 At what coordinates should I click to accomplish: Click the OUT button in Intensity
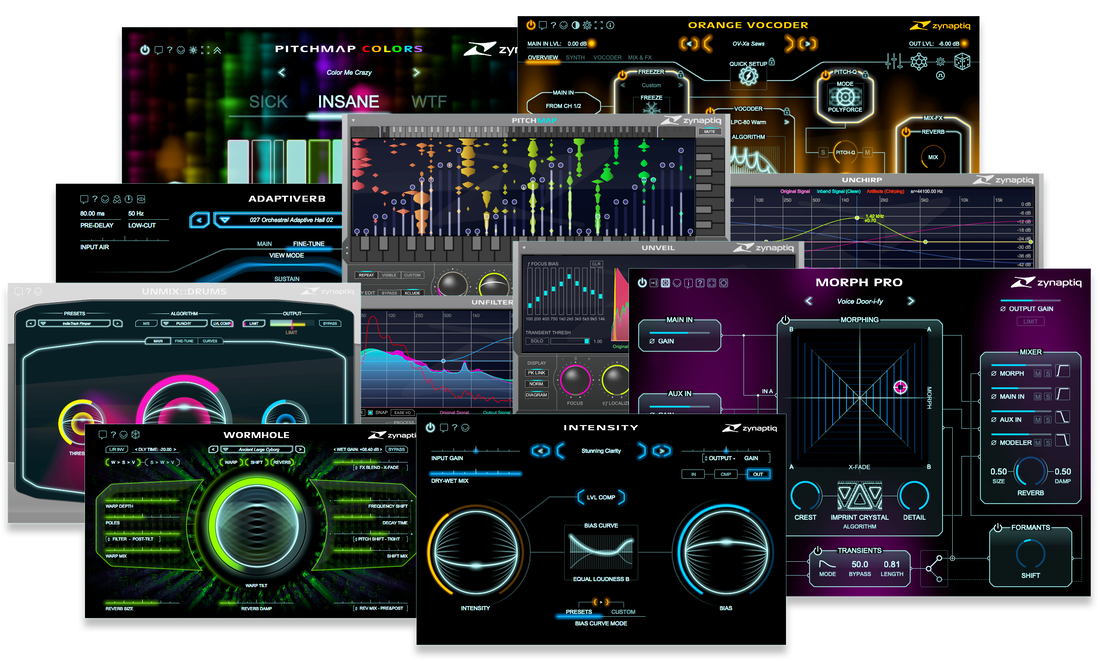pos(758,474)
